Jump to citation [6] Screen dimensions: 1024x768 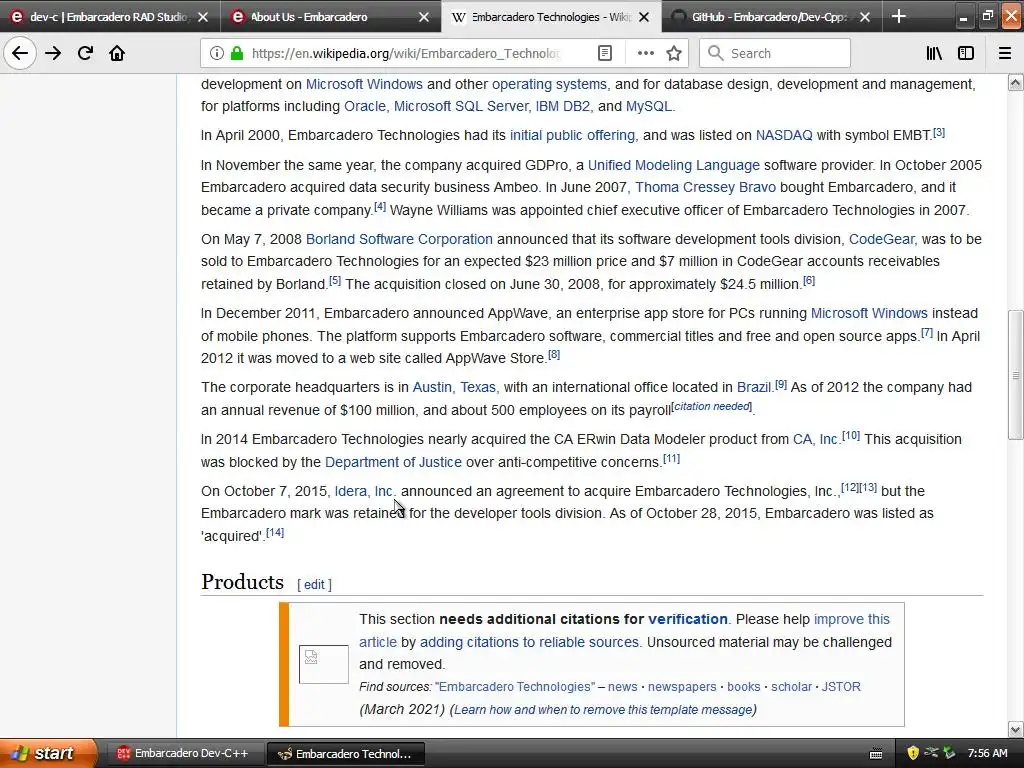808,281
